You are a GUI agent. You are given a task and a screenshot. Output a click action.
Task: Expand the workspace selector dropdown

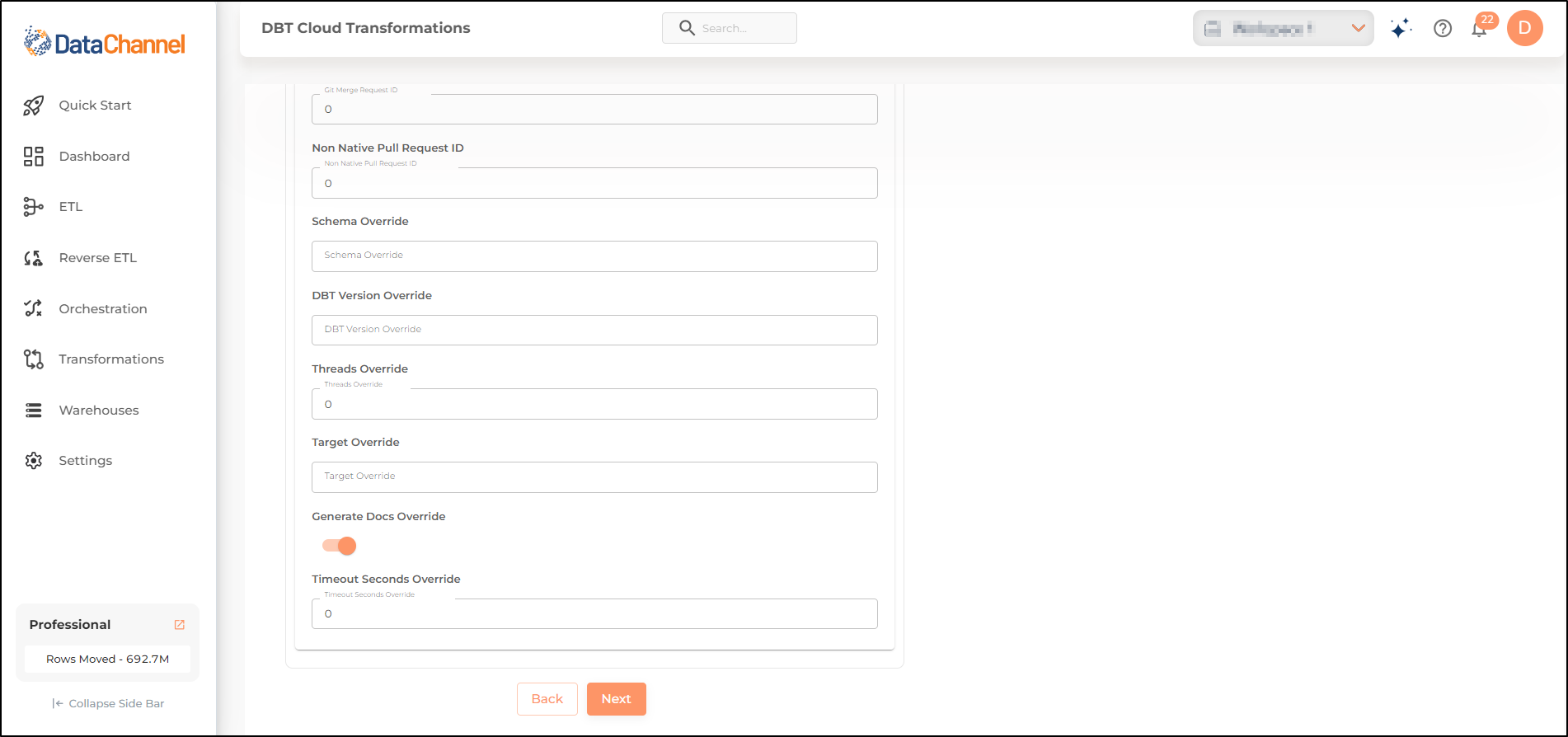click(x=1283, y=28)
